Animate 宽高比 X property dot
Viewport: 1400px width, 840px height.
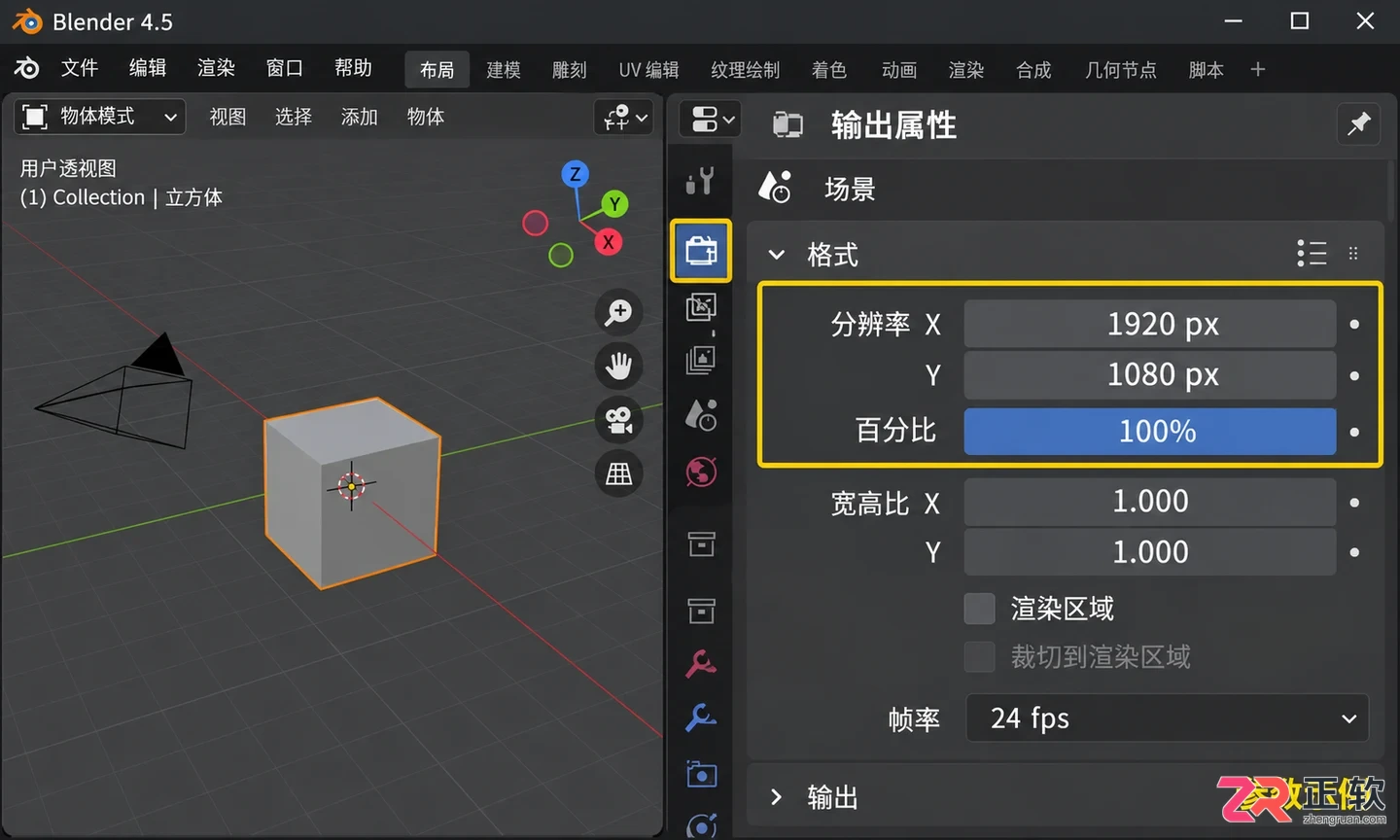tap(1354, 503)
